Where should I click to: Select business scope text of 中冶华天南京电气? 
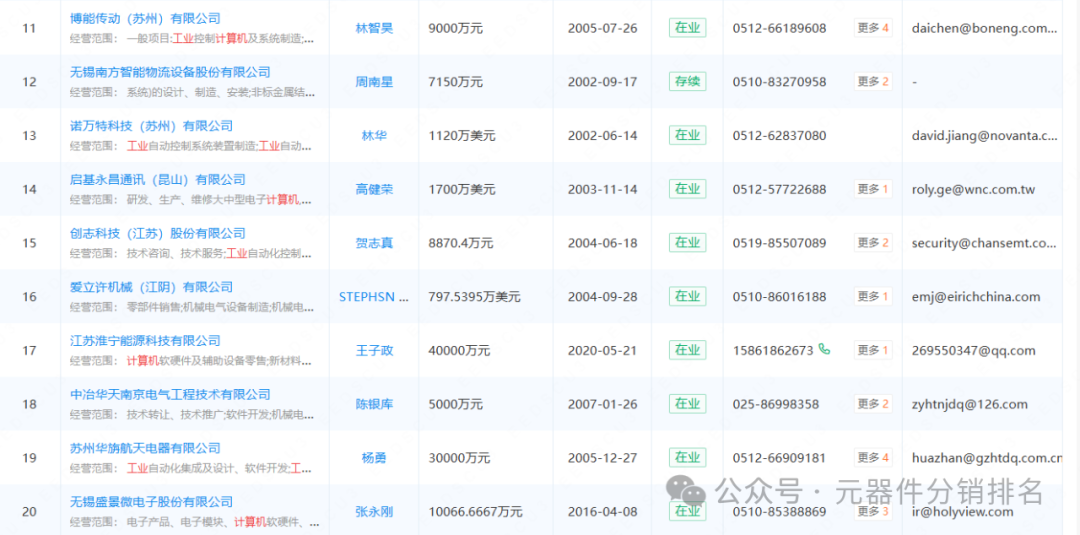click(192, 415)
